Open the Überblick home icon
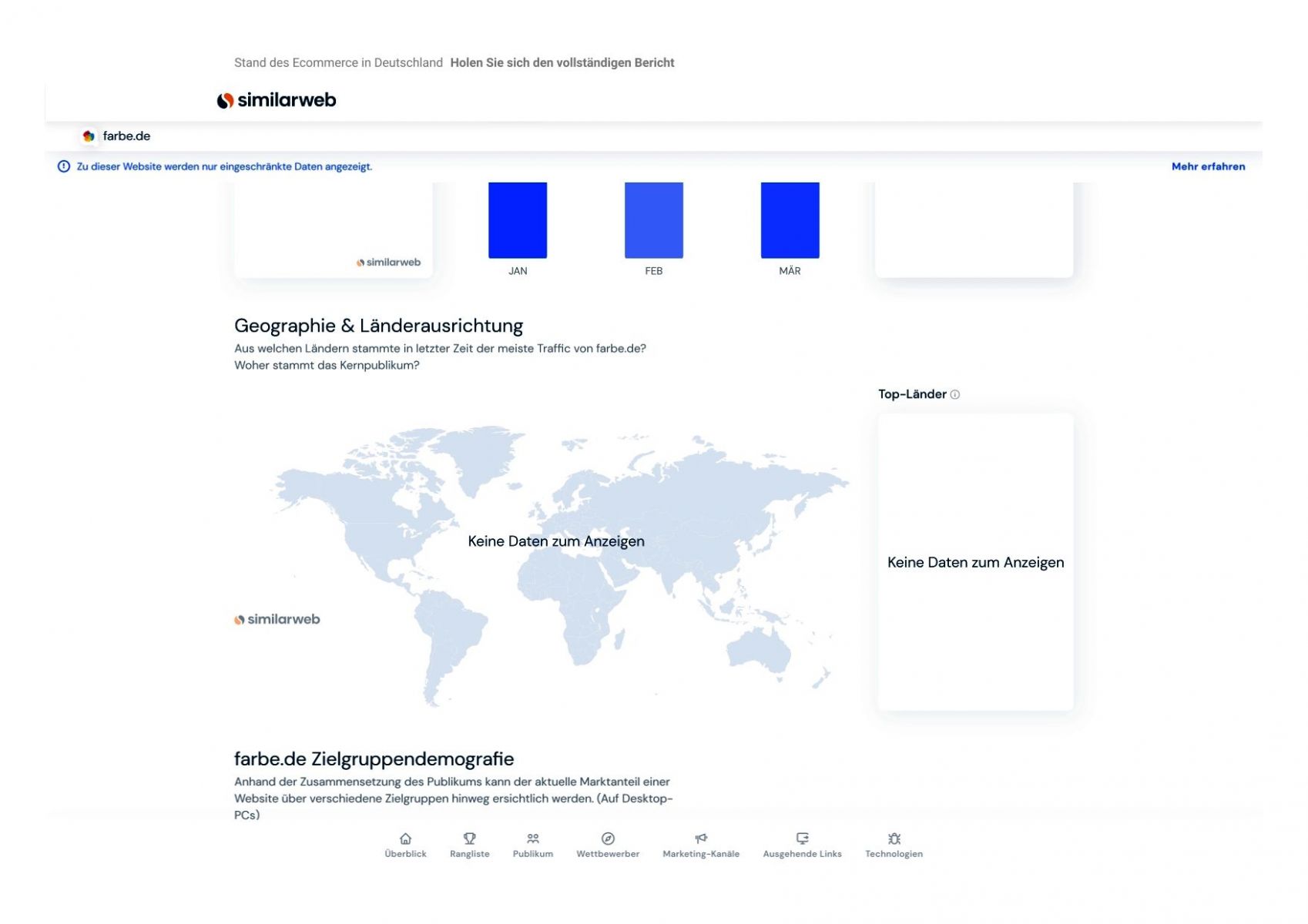The width and height of the screenshot is (1308, 924). pos(405,839)
